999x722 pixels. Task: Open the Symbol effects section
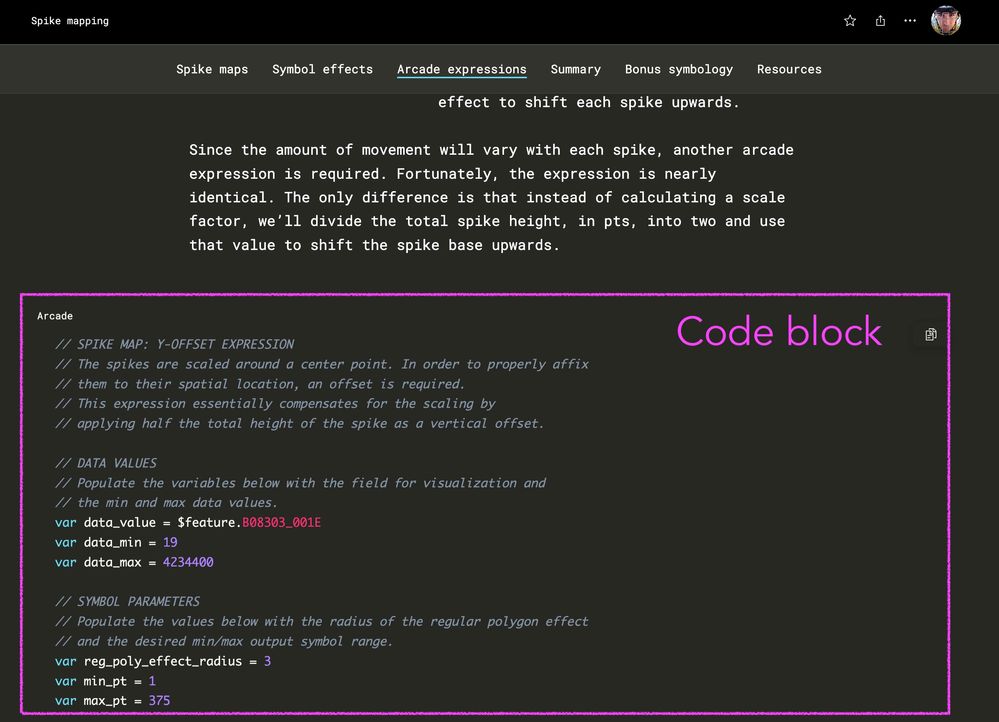click(x=322, y=69)
